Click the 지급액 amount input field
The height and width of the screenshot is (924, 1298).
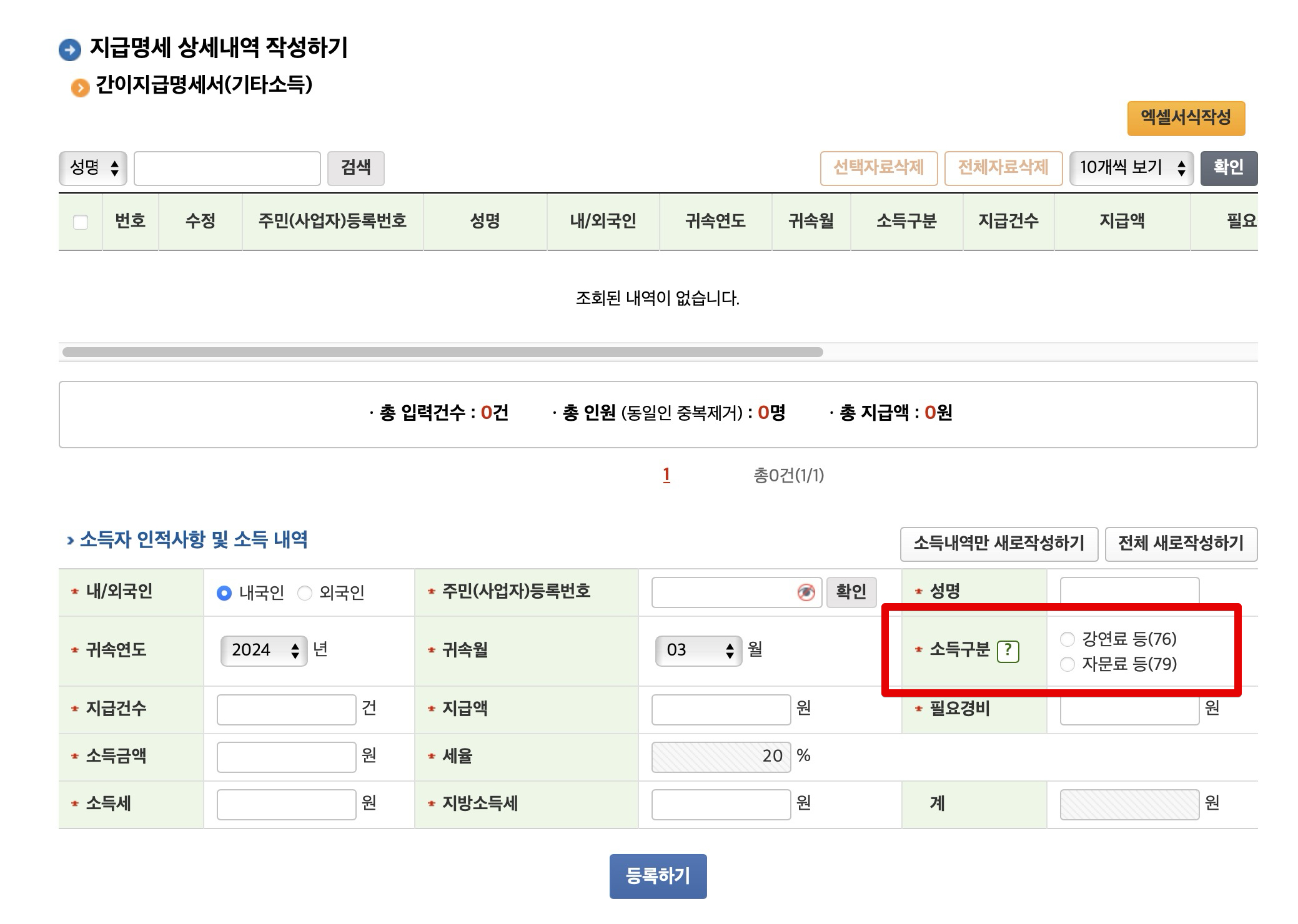[721, 709]
